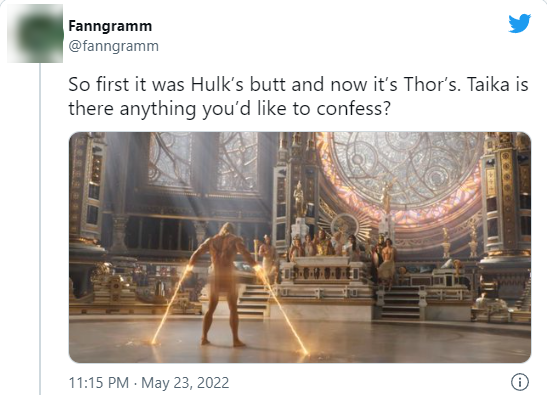The image size is (547, 395).
Task: Click the 11:15 PM timestamp
Action: pyautogui.click(x=99, y=383)
